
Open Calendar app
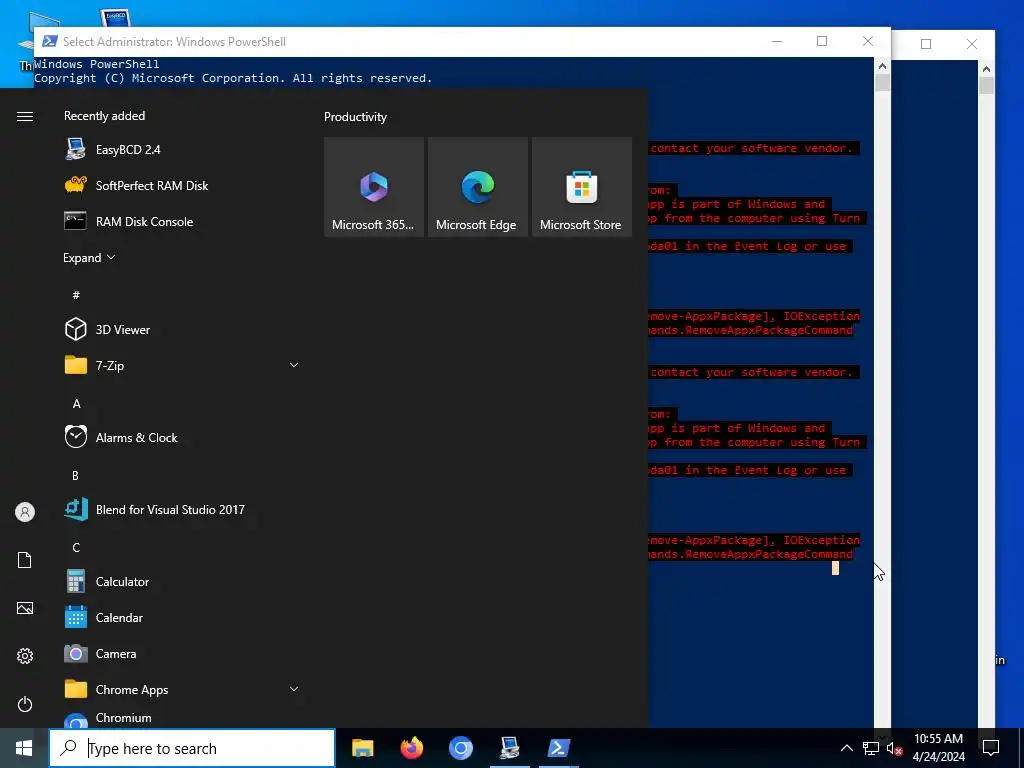point(182,617)
